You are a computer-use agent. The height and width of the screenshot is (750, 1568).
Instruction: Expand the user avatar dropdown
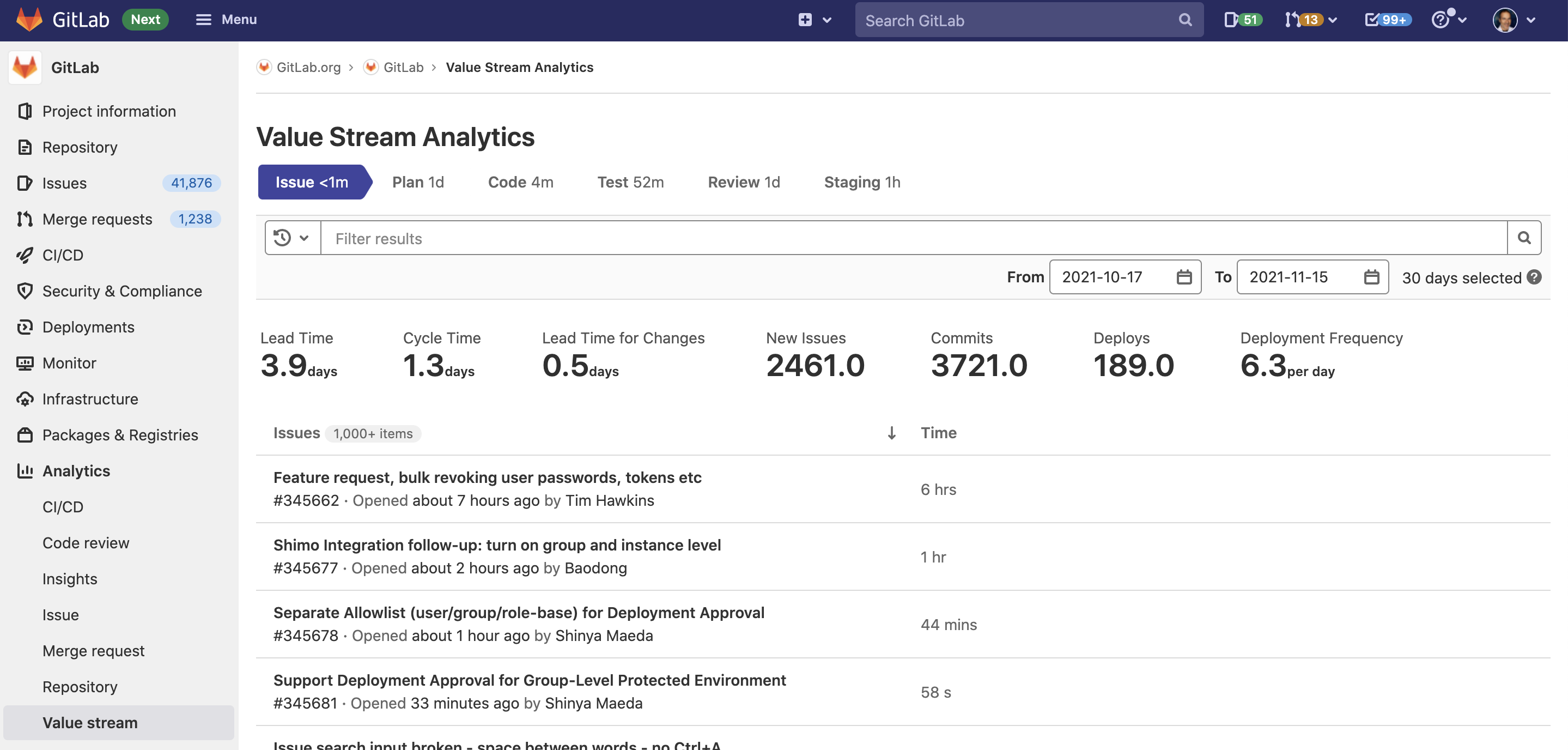click(1505, 20)
